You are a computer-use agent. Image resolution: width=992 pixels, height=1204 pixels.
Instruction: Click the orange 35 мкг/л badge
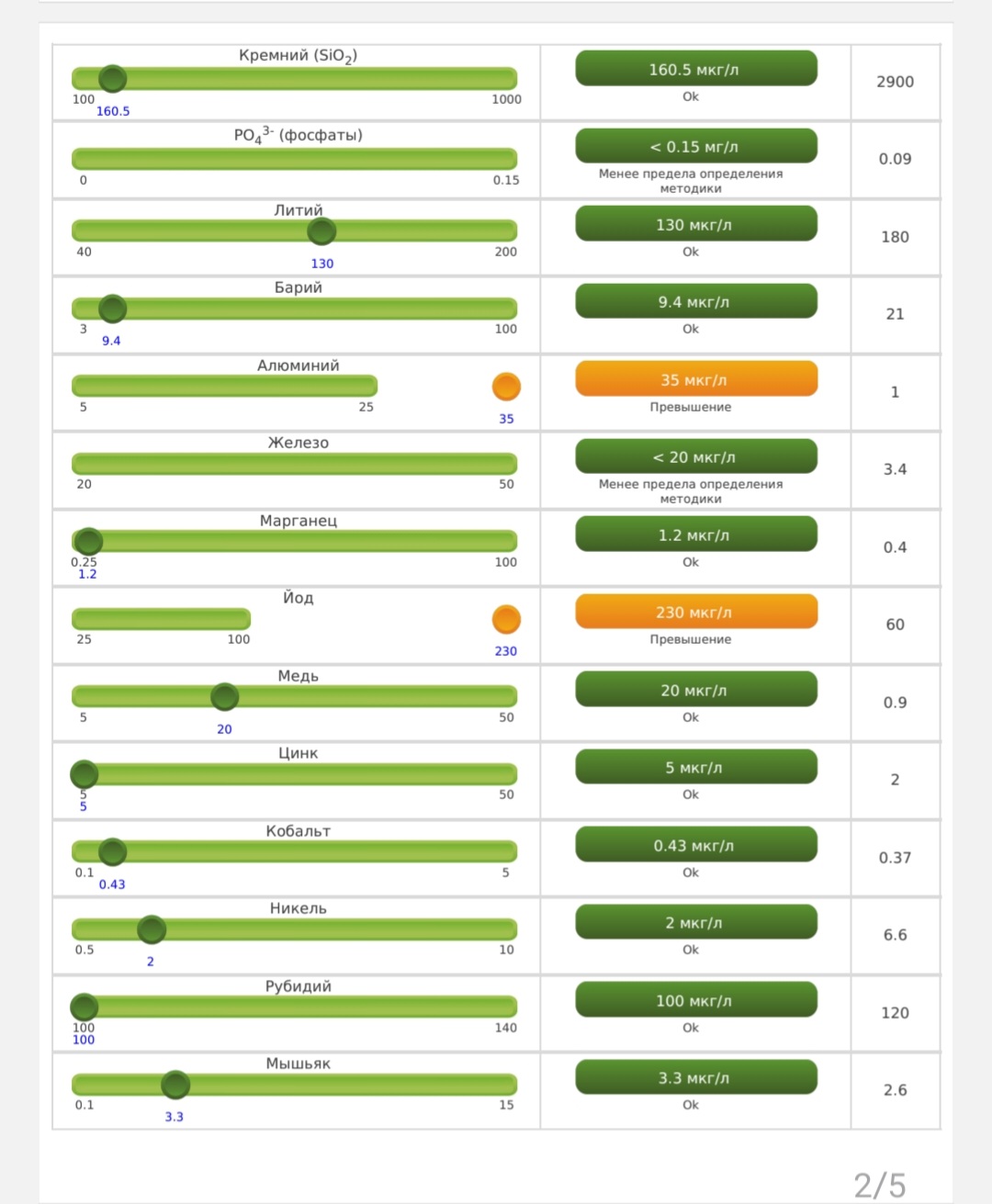[695, 379]
